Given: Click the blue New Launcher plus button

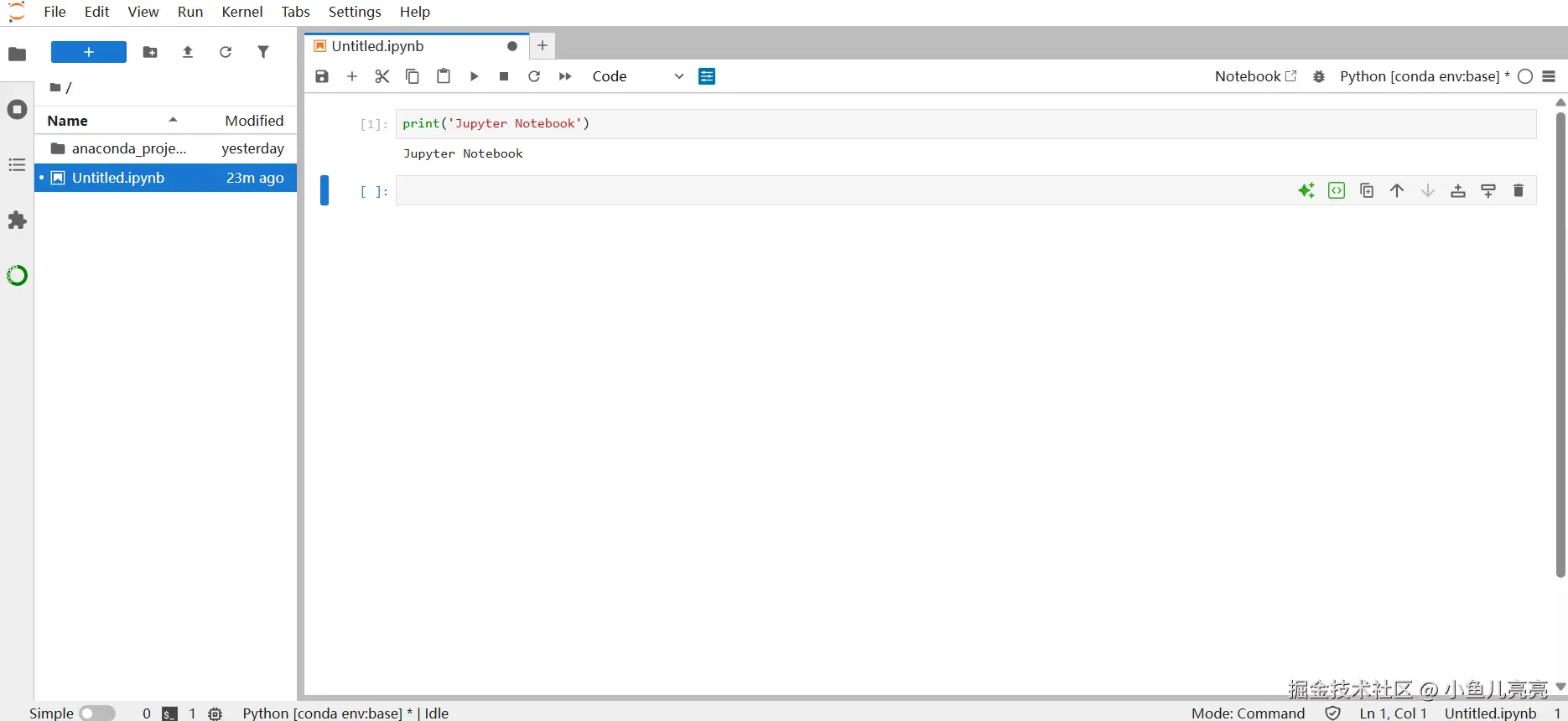Looking at the screenshot, I should click(89, 52).
